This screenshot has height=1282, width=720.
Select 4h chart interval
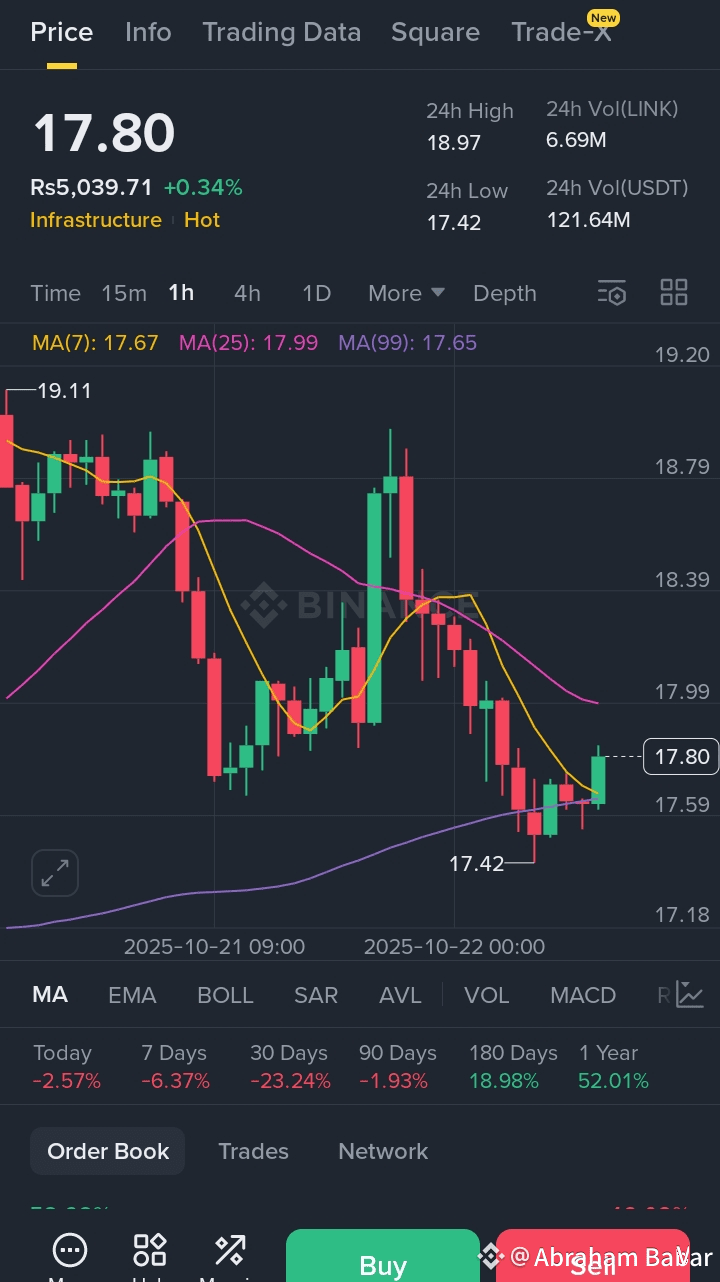click(x=247, y=293)
